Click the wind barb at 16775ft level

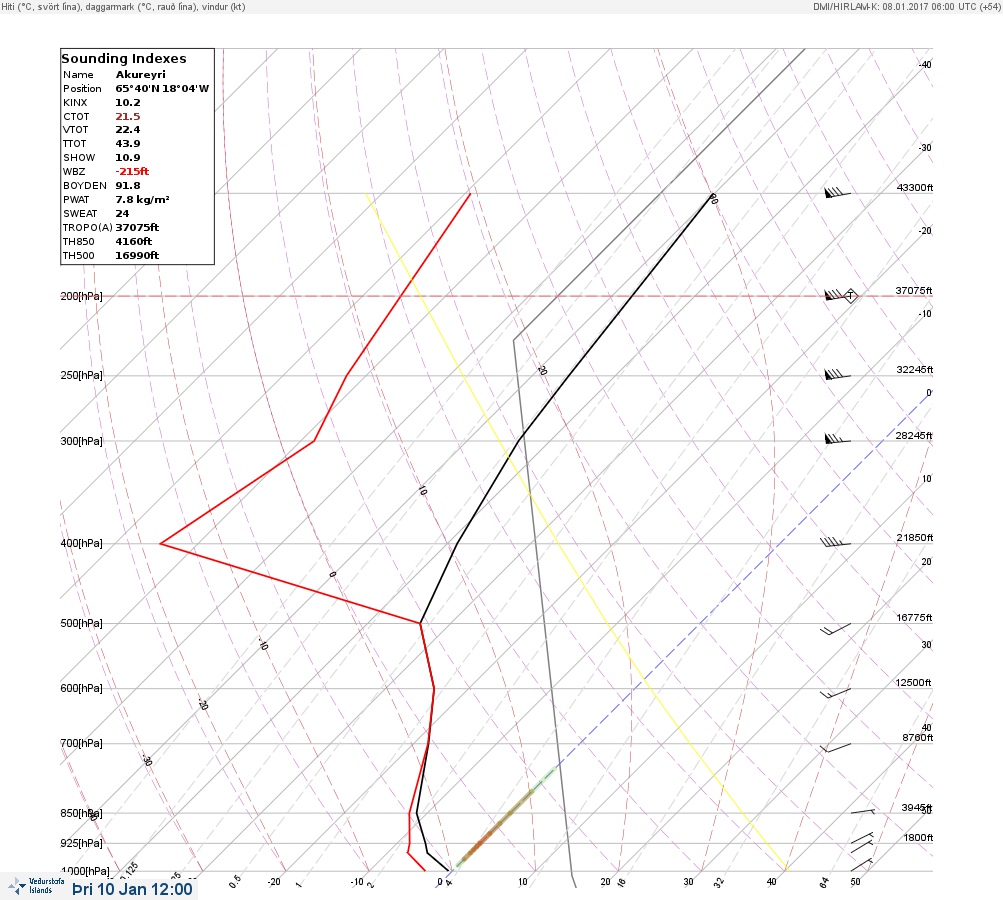tap(835, 629)
